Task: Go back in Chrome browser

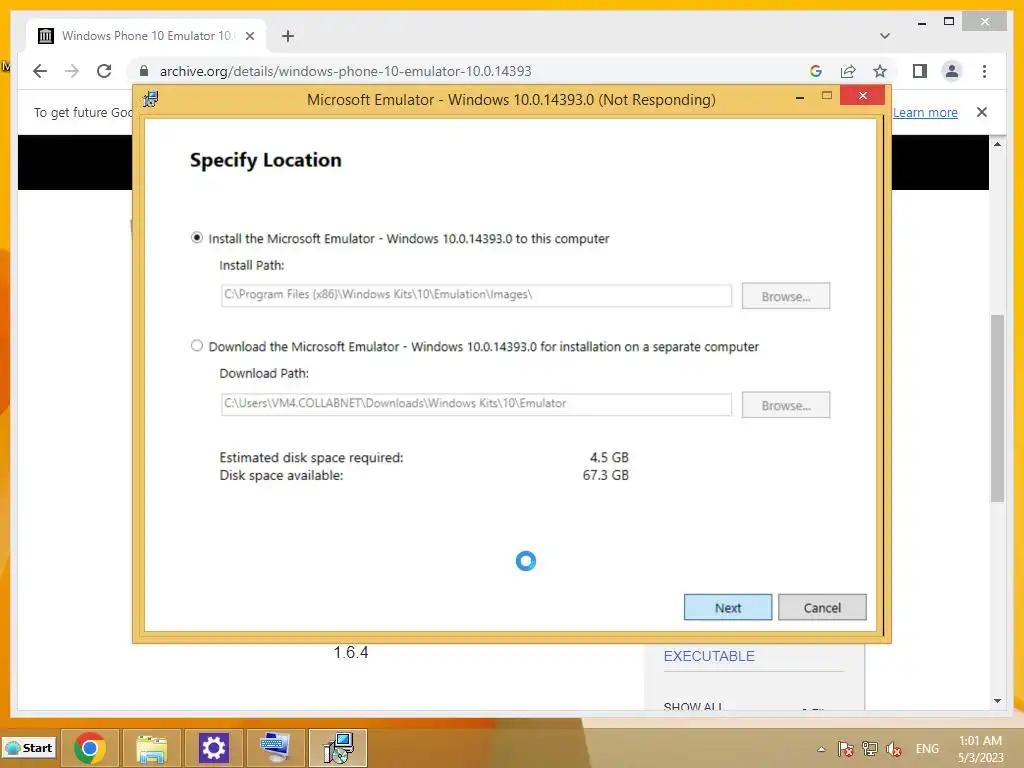Action: [40, 71]
